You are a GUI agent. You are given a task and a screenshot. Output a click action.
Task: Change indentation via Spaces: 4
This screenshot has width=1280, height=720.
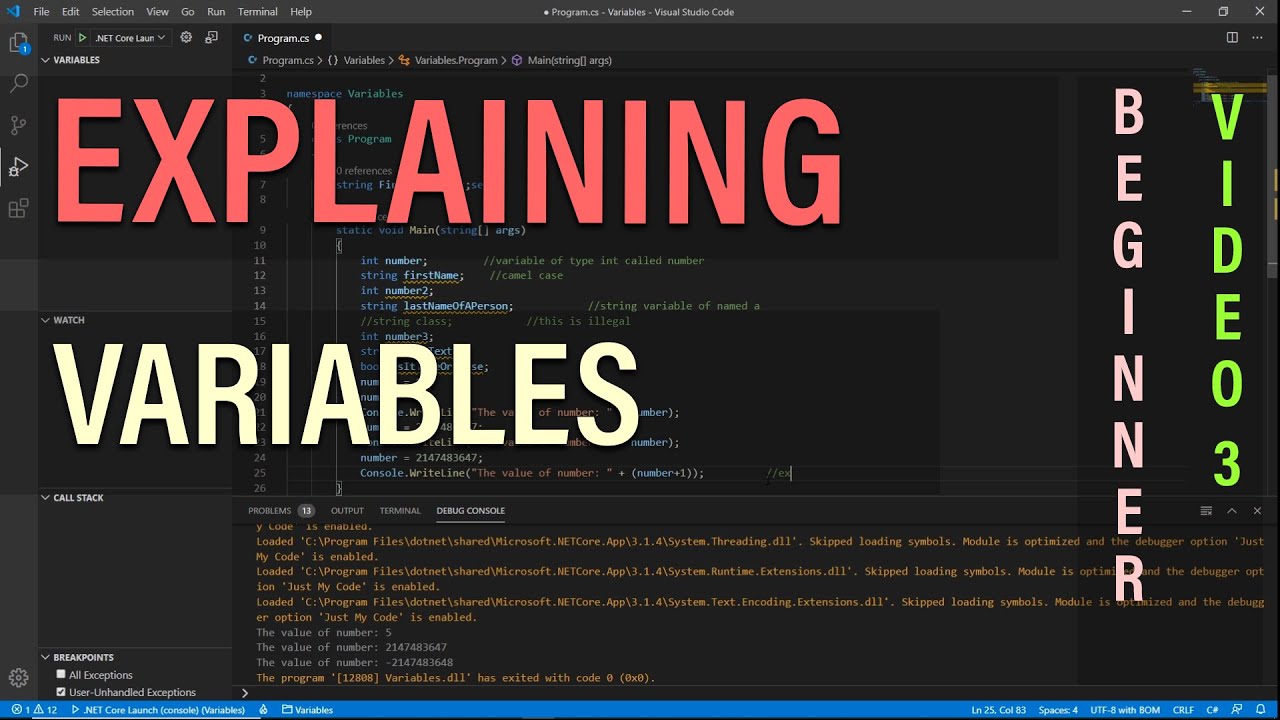(1058, 710)
